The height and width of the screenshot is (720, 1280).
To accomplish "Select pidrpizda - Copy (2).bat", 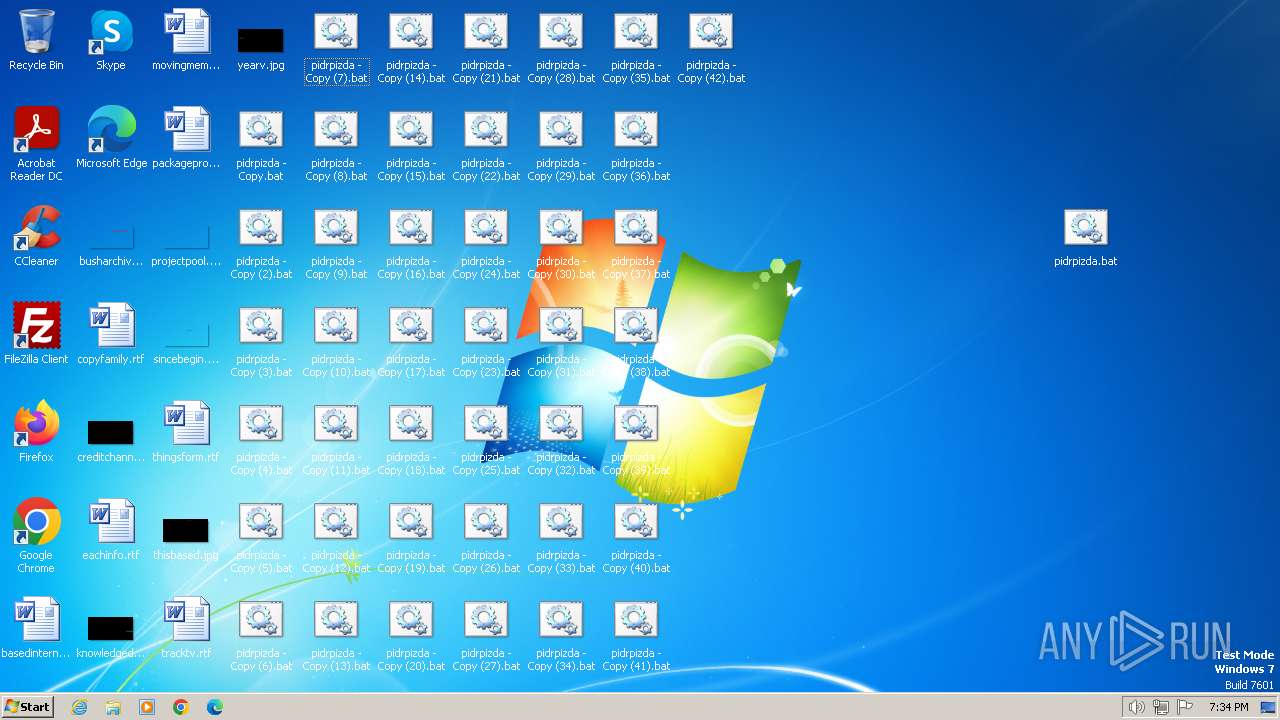I will point(261,242).
